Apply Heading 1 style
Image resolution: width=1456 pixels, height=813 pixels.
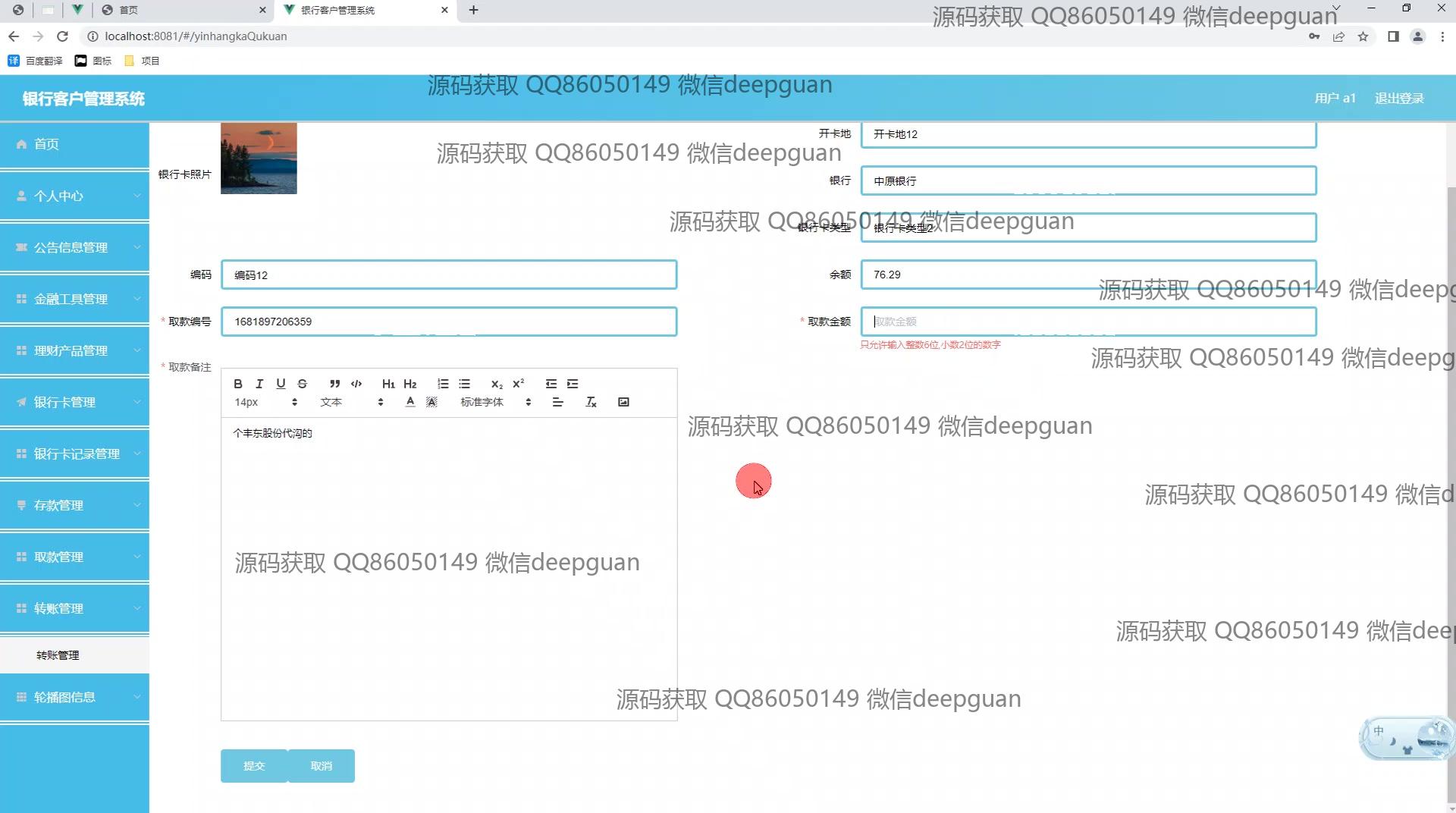(388, 384)
